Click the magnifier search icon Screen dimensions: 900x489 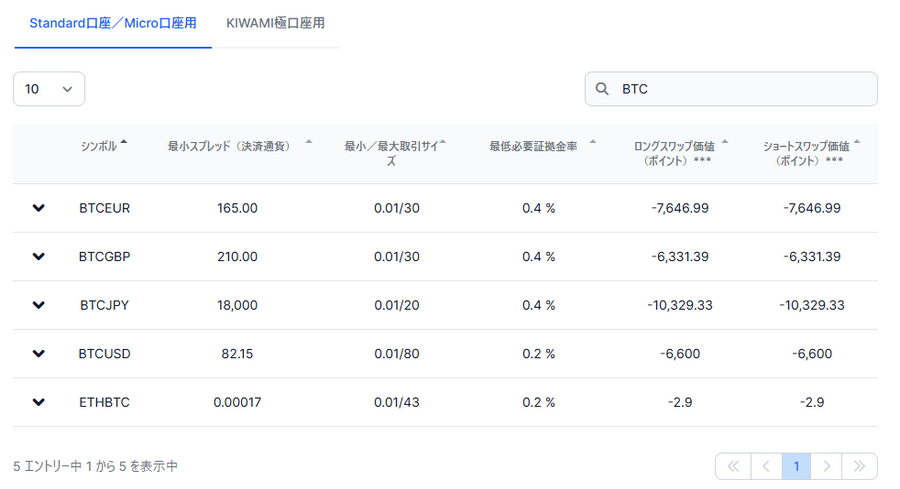pyautogui.click(x=602, y=89)
